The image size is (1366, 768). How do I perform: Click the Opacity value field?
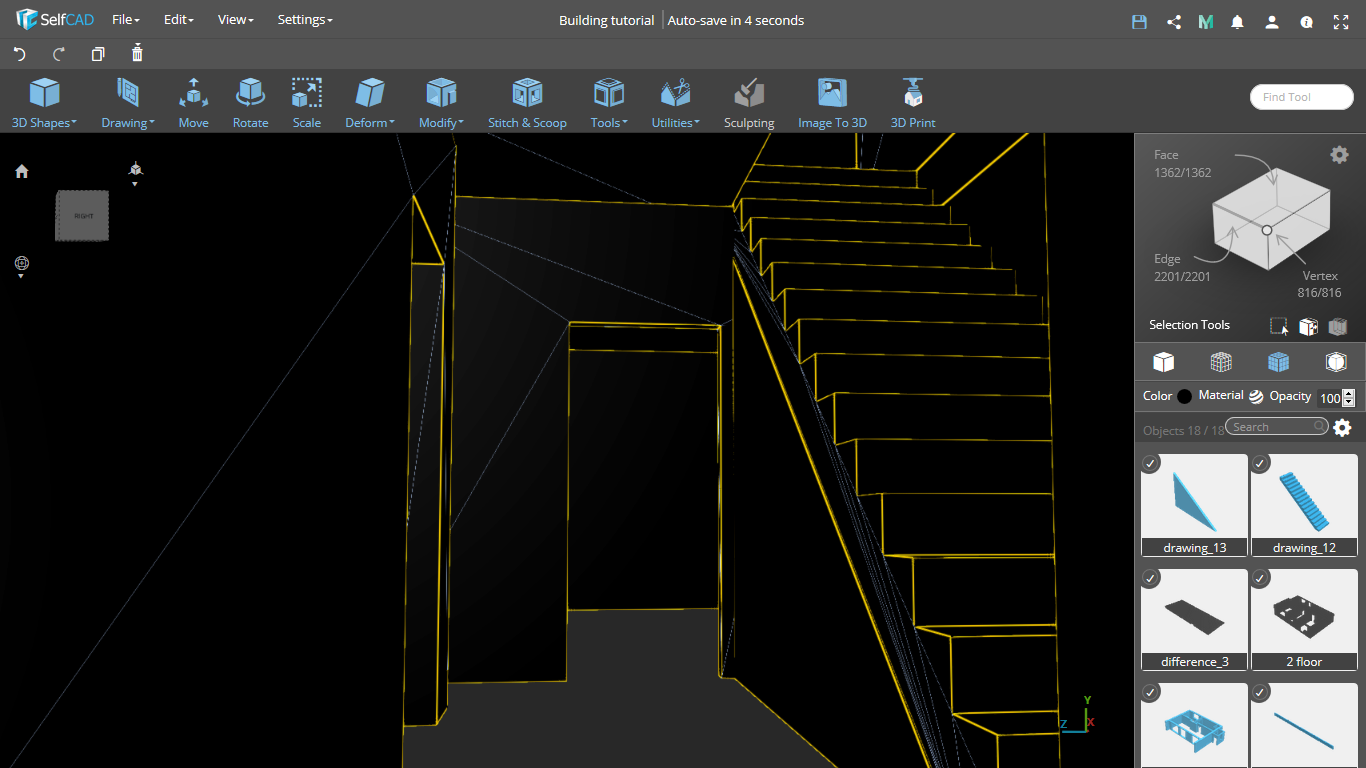click(1329, 398)
